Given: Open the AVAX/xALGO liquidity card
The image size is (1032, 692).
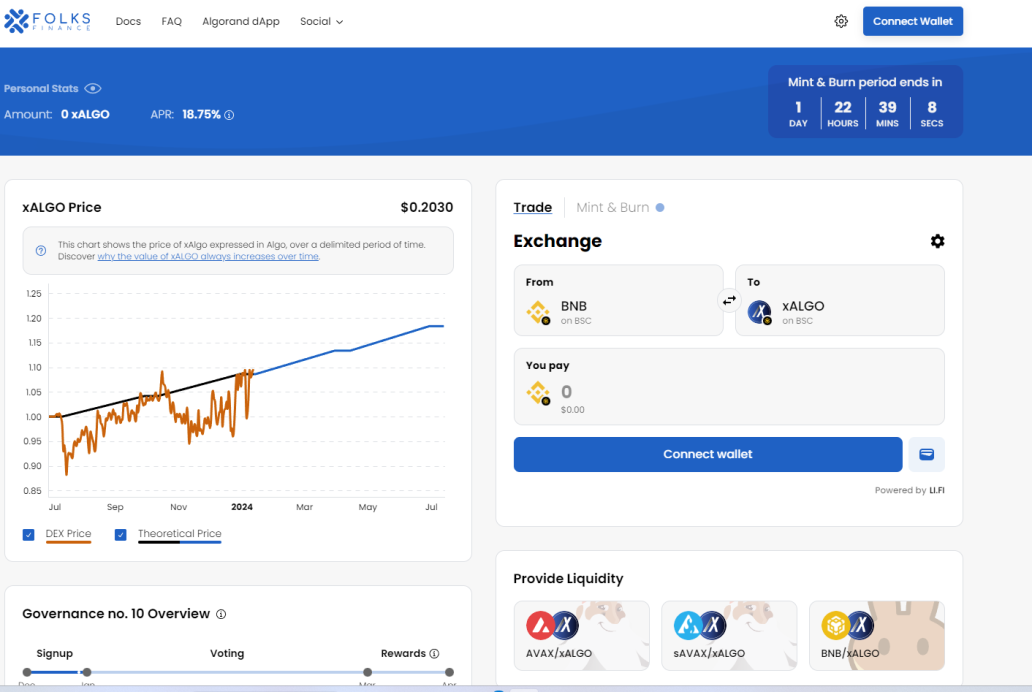Looking at the screenshot, I should [582, 635].
